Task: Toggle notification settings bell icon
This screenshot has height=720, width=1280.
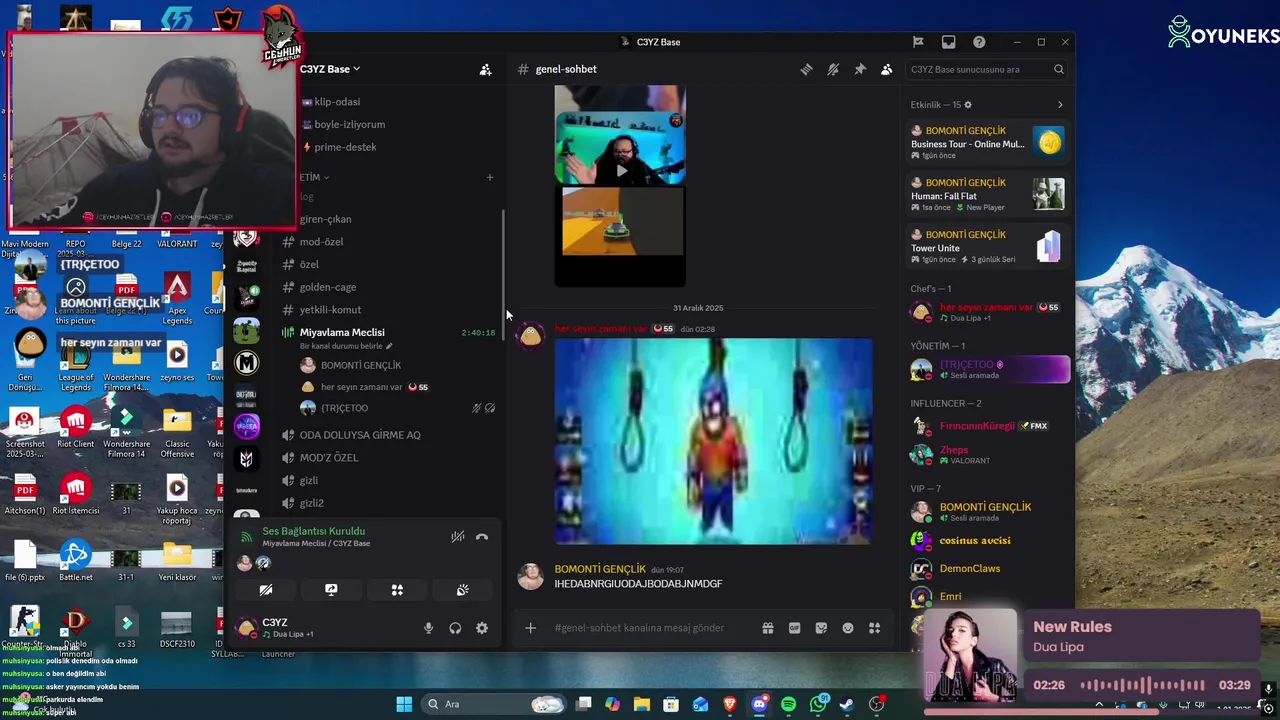Action: (833, 69)
